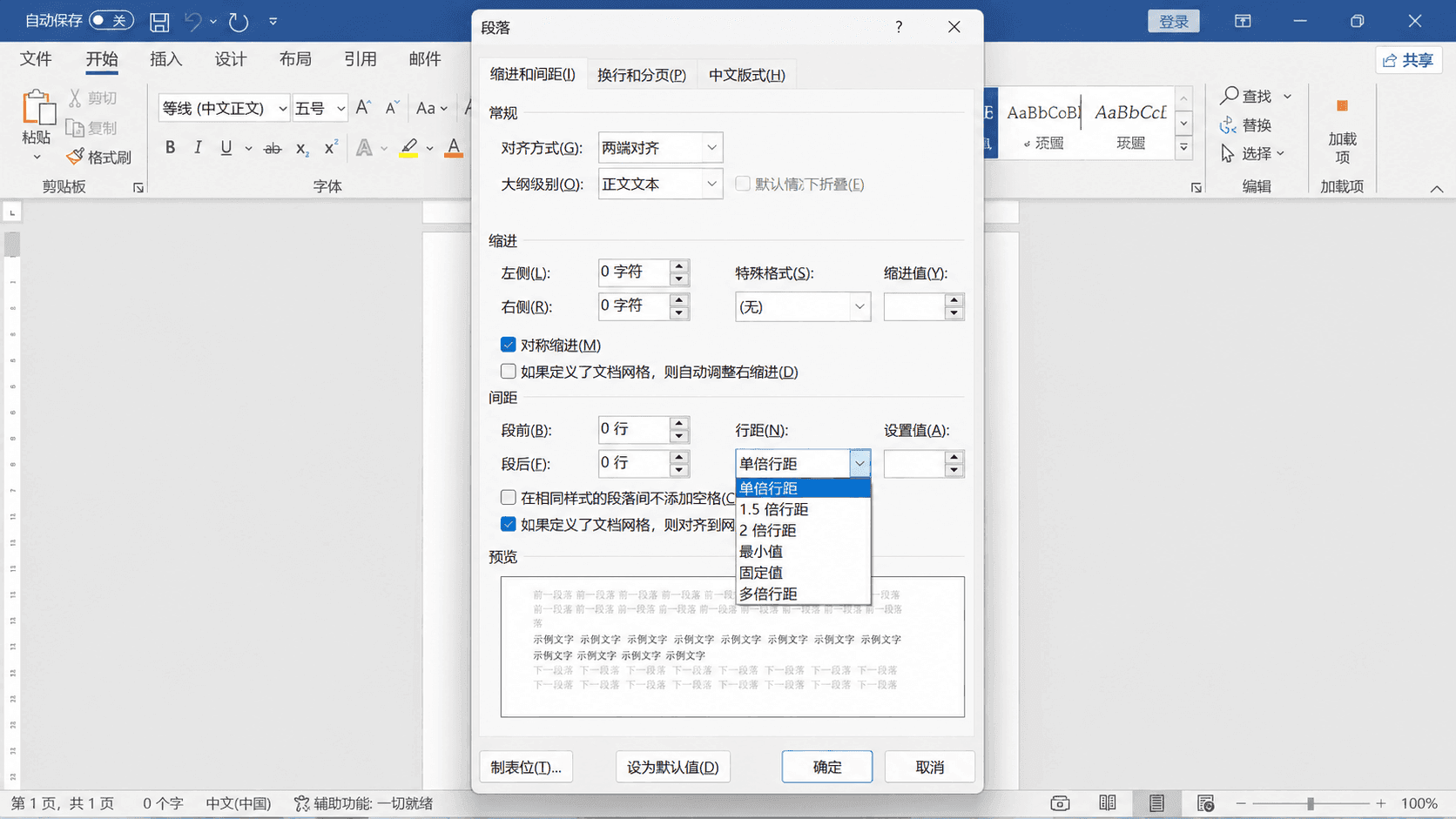This screenshot has height=819, width=1456.
Task: Click the Copy (复制) icon
Action: click(75, 128)
